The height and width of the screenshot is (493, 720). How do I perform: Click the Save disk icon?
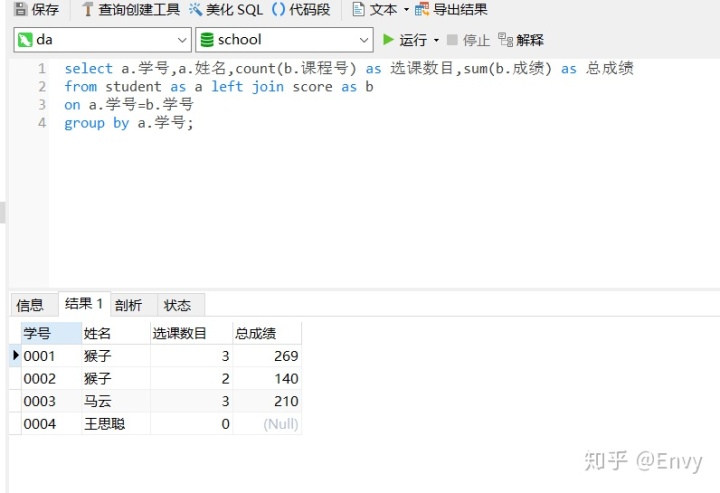pyautogui.click(x=21, y=9)
